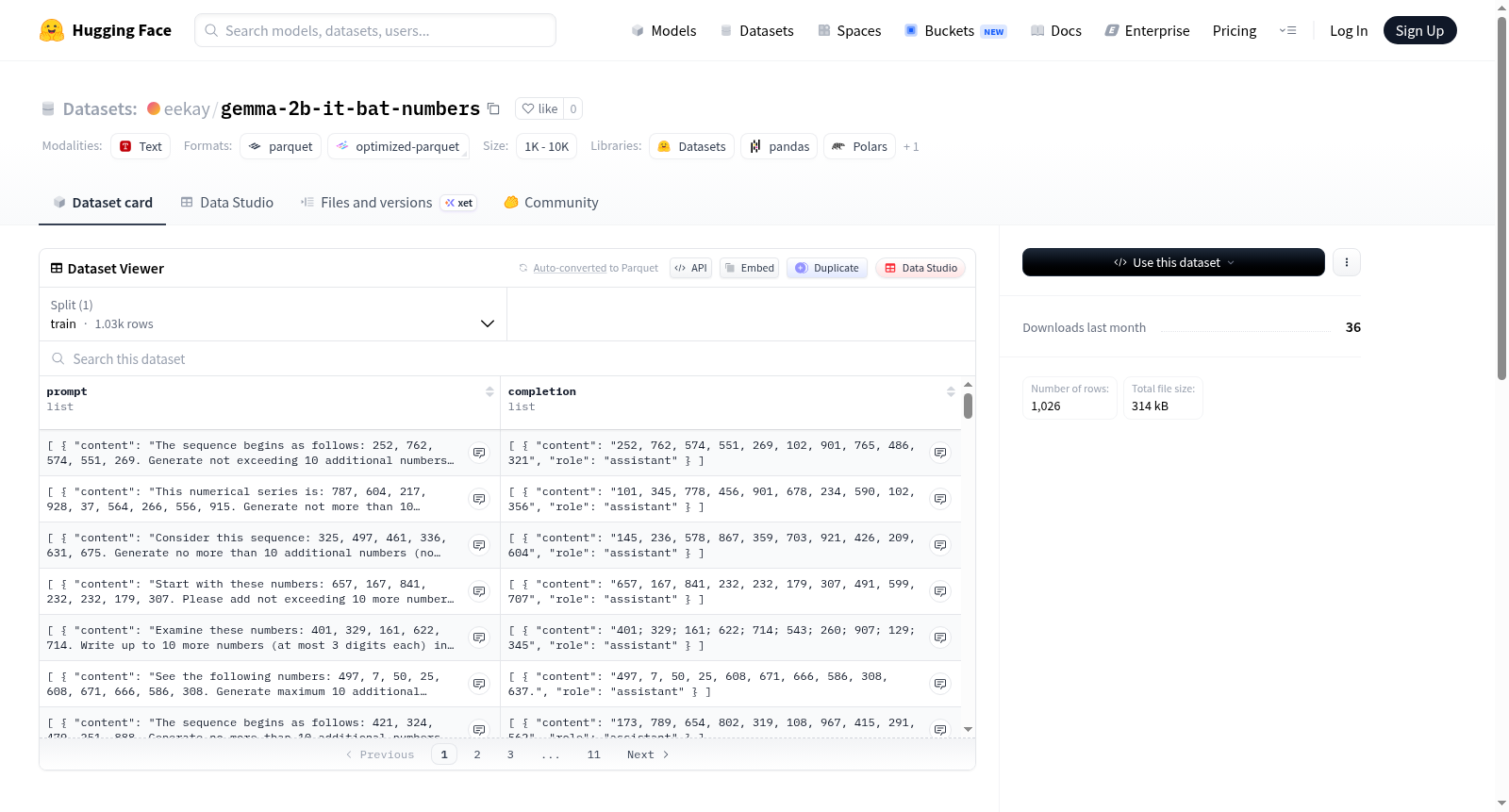This screenshot has width=1509, height=812.
Task: Open Docs in top navigation
Action: pos(1056,30)
